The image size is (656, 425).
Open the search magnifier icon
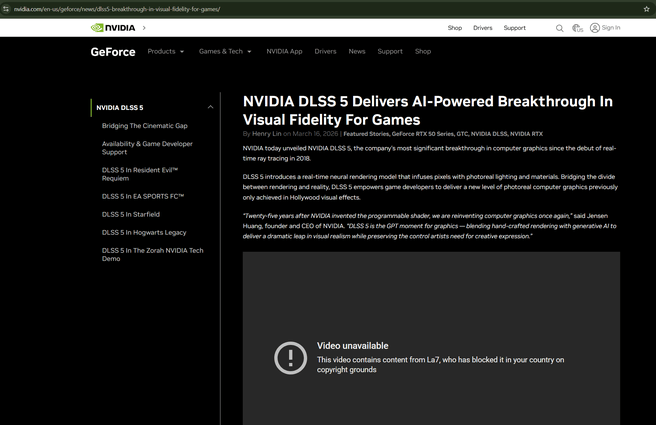[x=559, y=28]
